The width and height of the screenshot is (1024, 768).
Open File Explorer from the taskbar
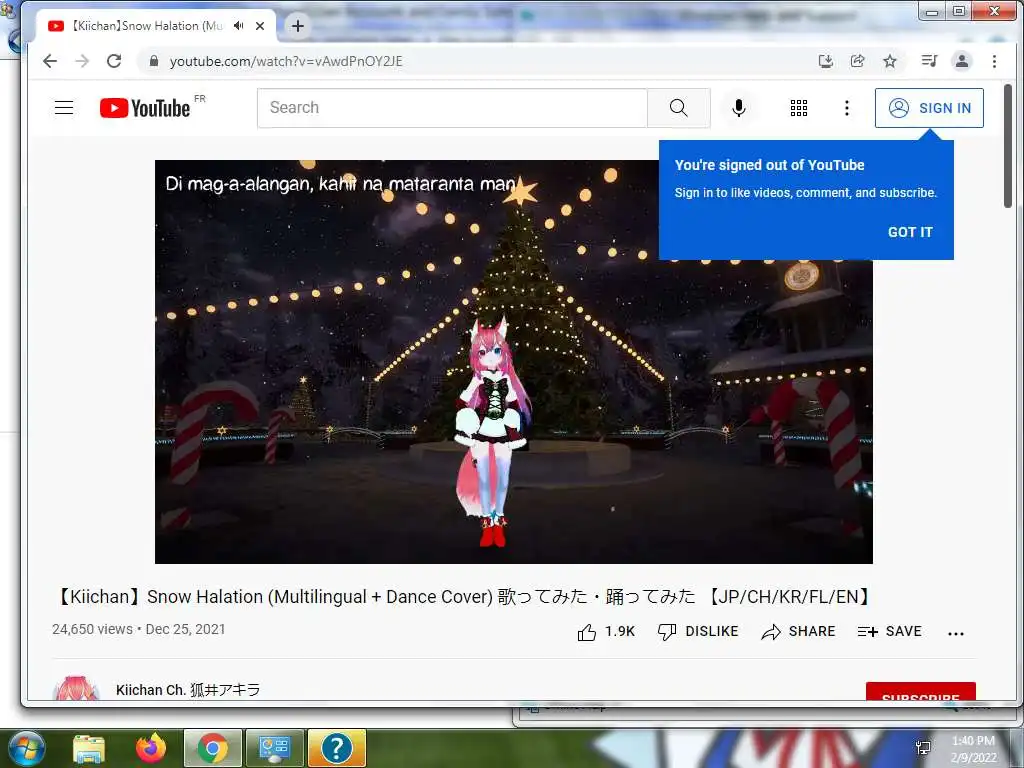[x=89, y=748]
